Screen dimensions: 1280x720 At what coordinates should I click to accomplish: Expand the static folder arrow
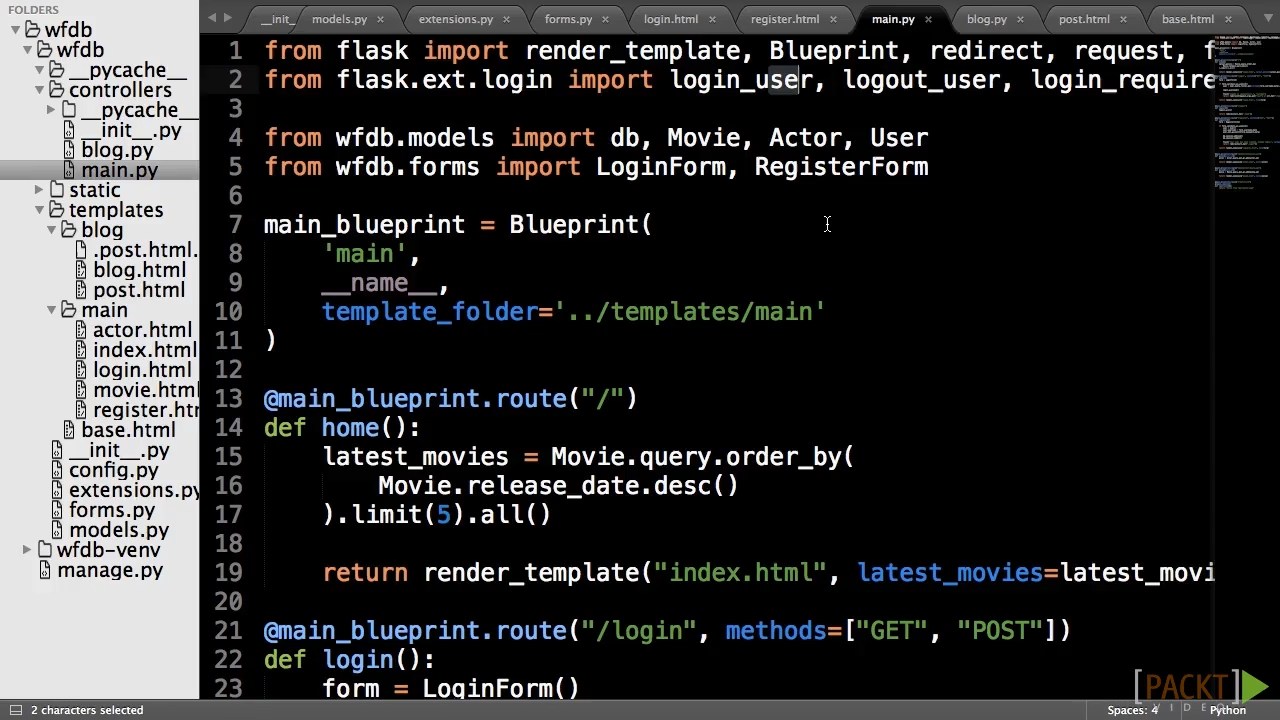pyautogui.click(x=39, y=190)
